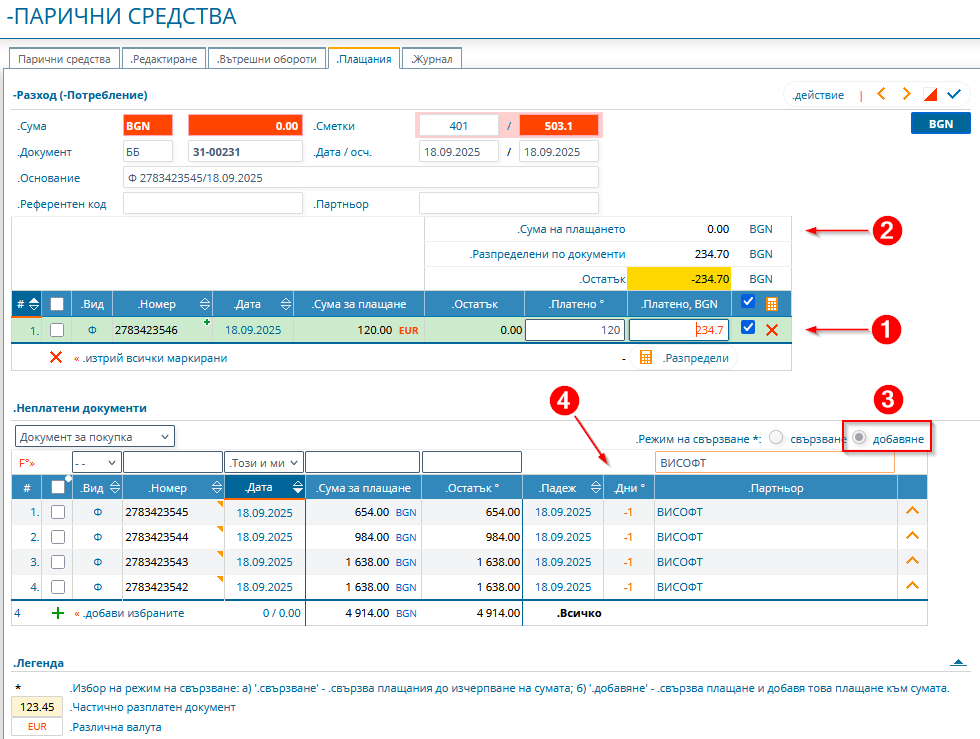
Task: Click the red triangle icon in action toolbar
Action: tap(930, 95)
